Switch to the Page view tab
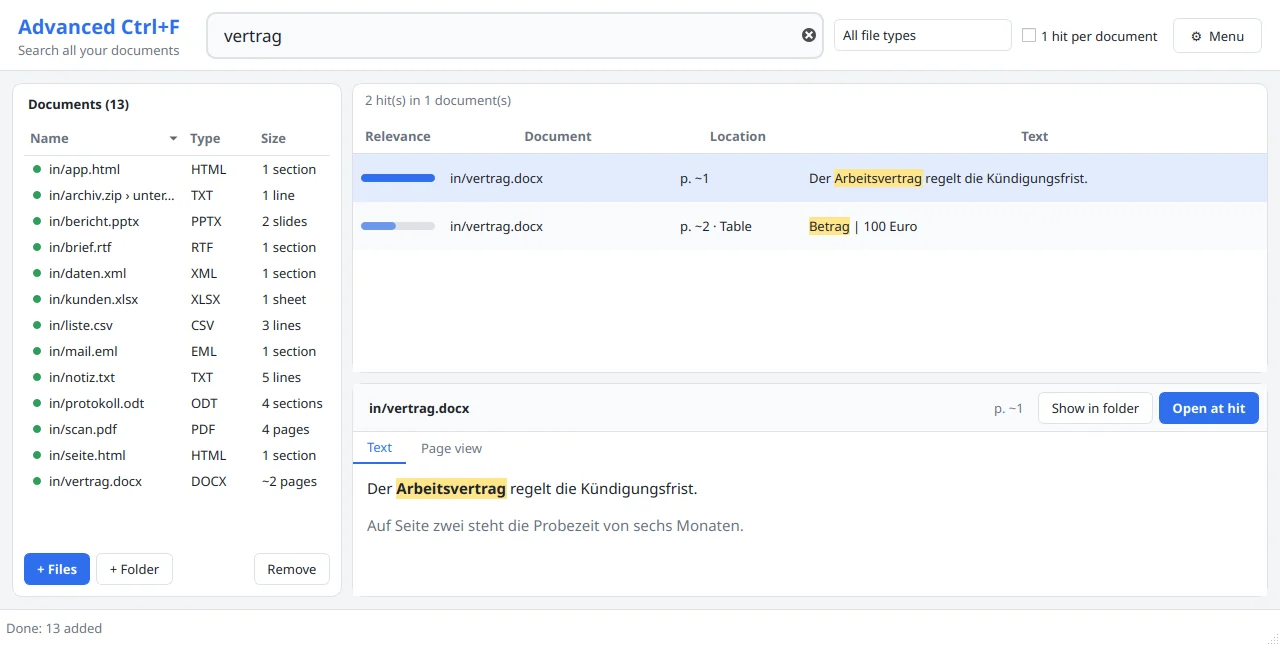The image size is (1280, 646). point(451,448)
